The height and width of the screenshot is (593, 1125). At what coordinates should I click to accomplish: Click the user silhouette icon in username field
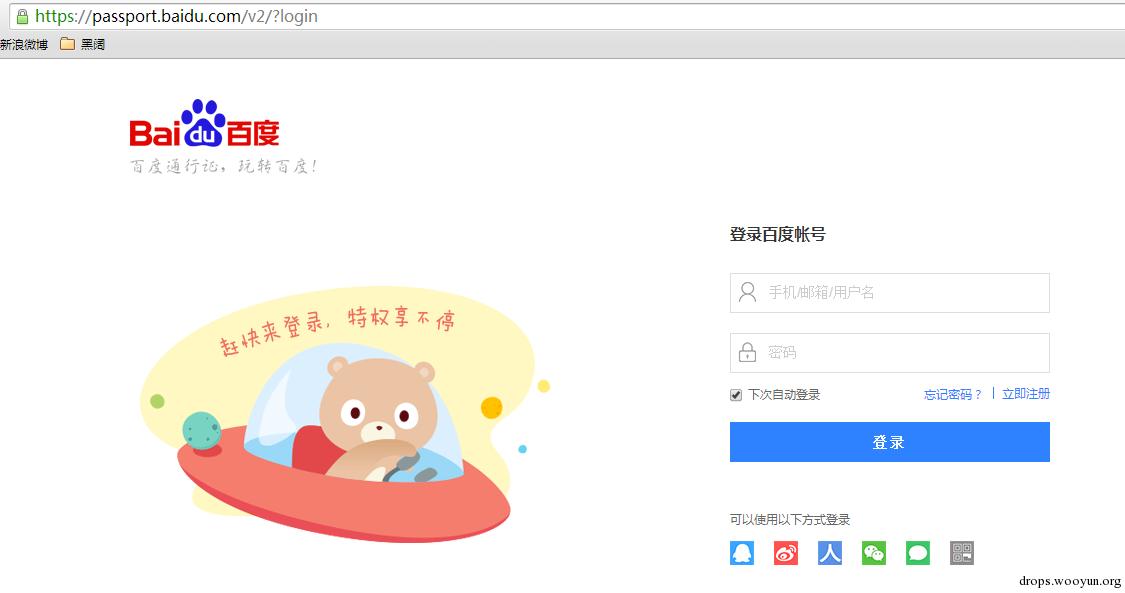coord(748,292)
